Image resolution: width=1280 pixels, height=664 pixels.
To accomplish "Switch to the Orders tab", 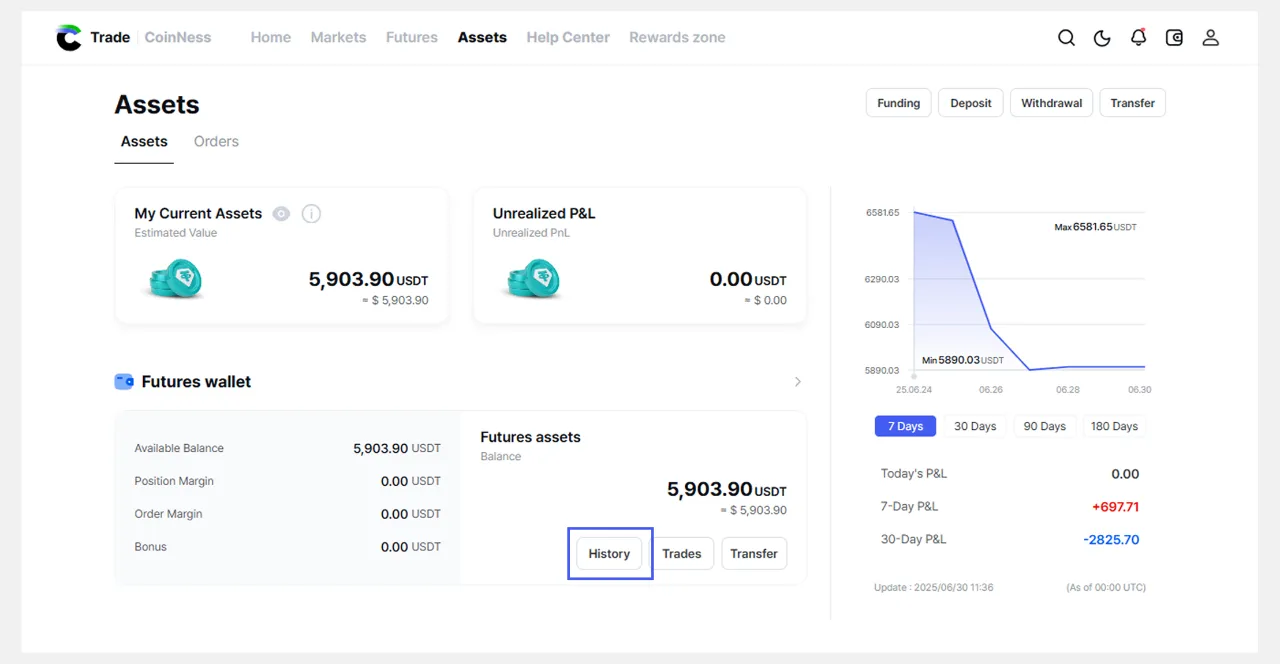I will click(x=216, y=142).
